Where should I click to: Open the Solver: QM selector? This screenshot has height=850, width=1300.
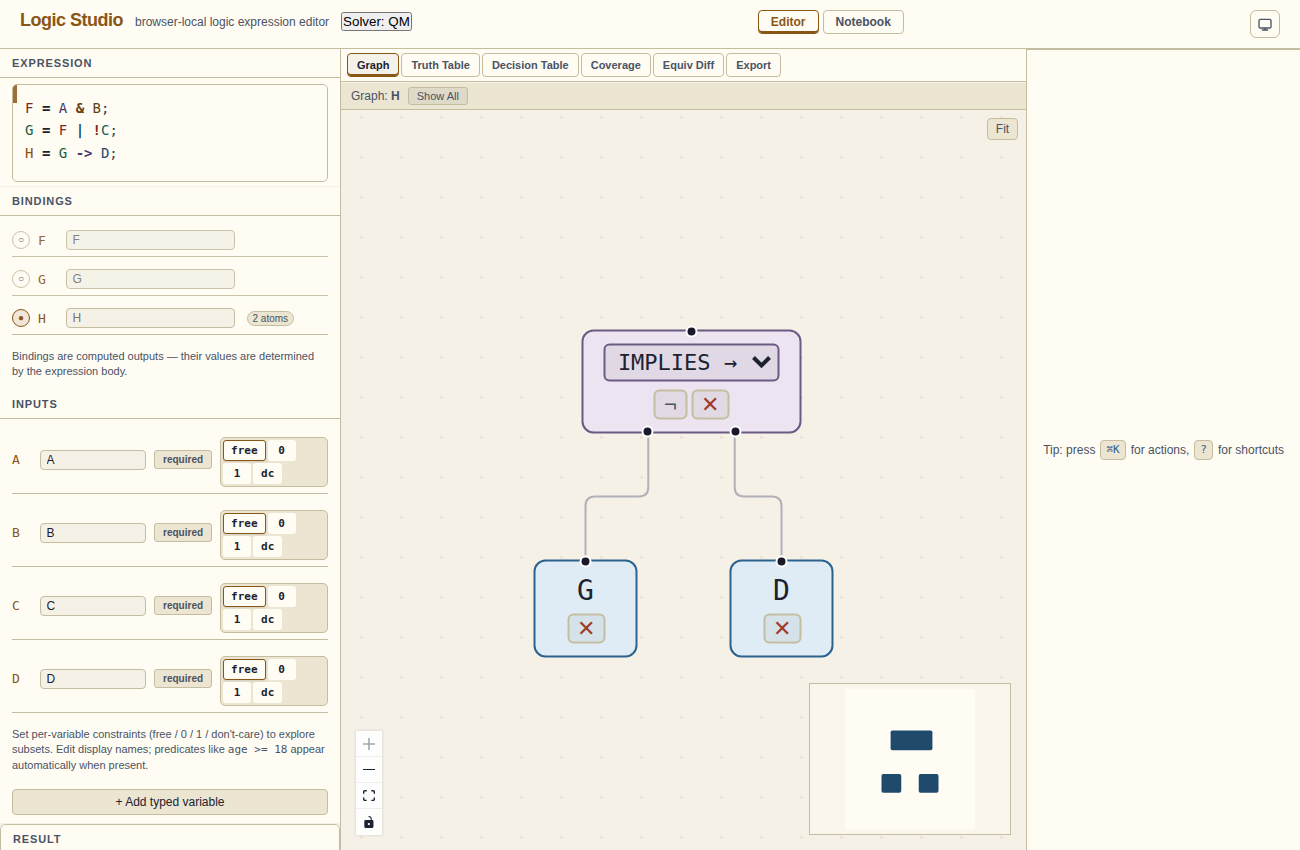376,21
